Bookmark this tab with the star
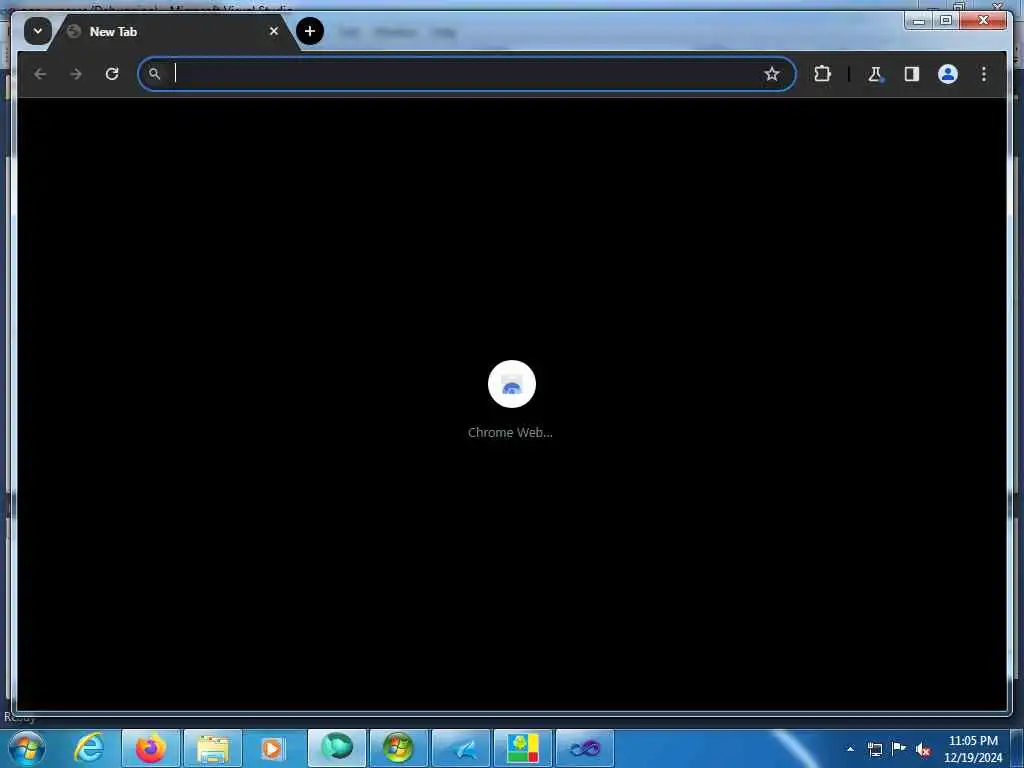 click(771, 74)
